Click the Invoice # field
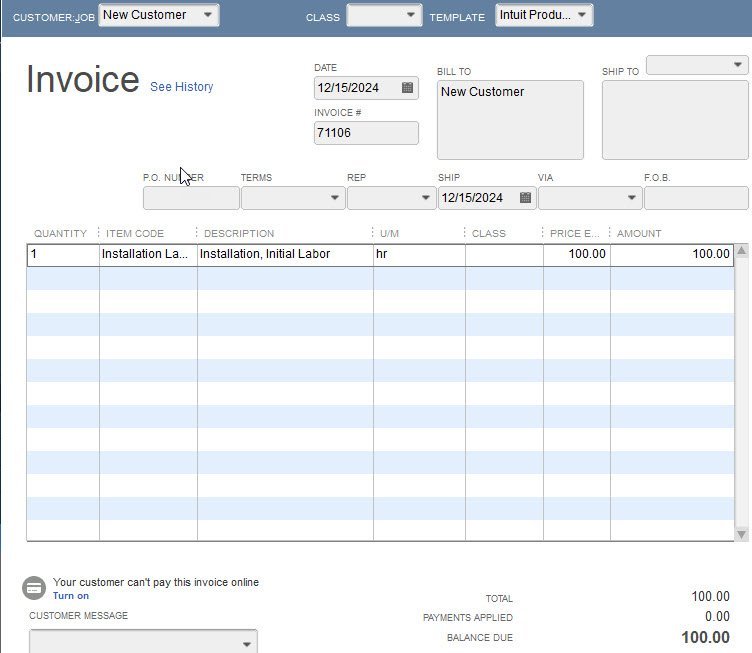The height and width of the screenshot is (653, 752). (x=366, y=133)
